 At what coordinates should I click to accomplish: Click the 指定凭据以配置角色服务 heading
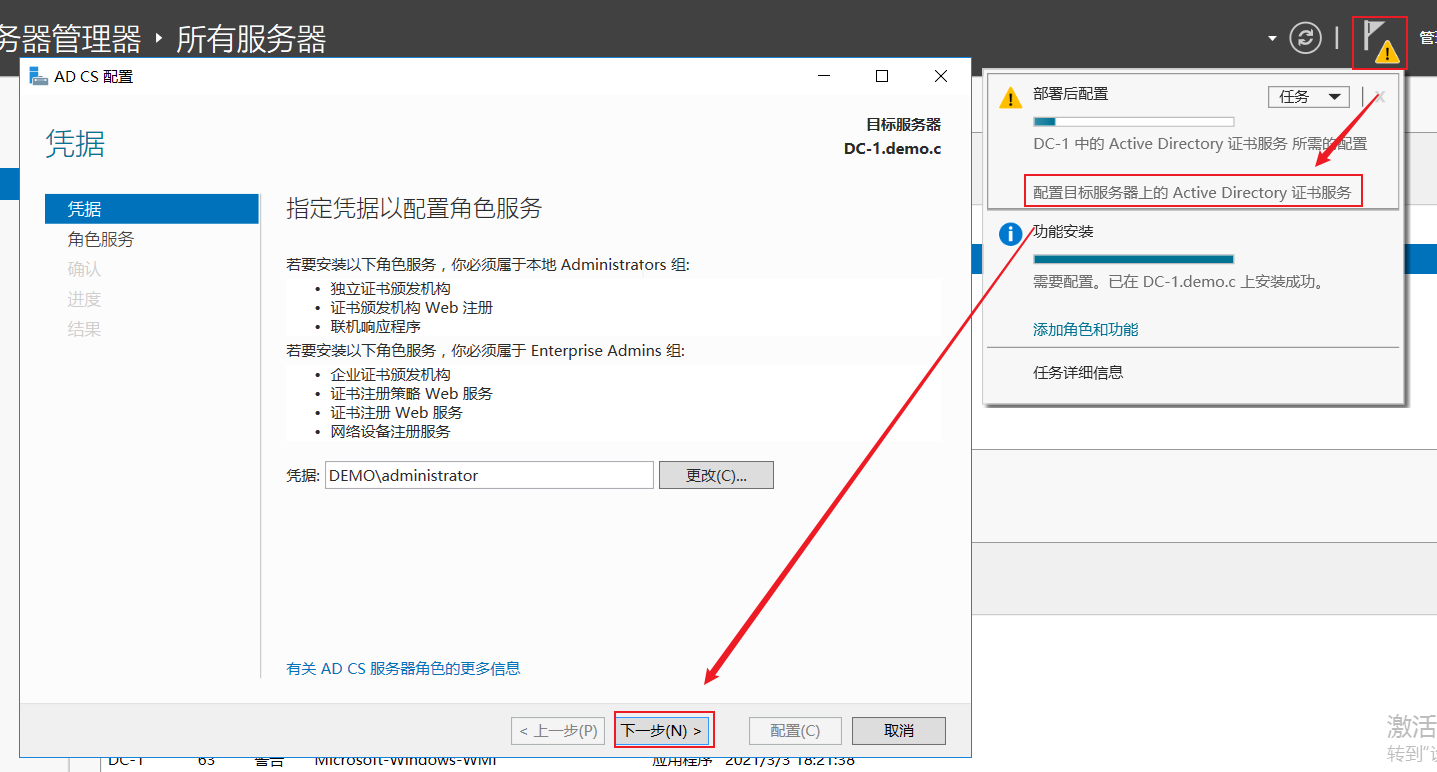point(414,208)
